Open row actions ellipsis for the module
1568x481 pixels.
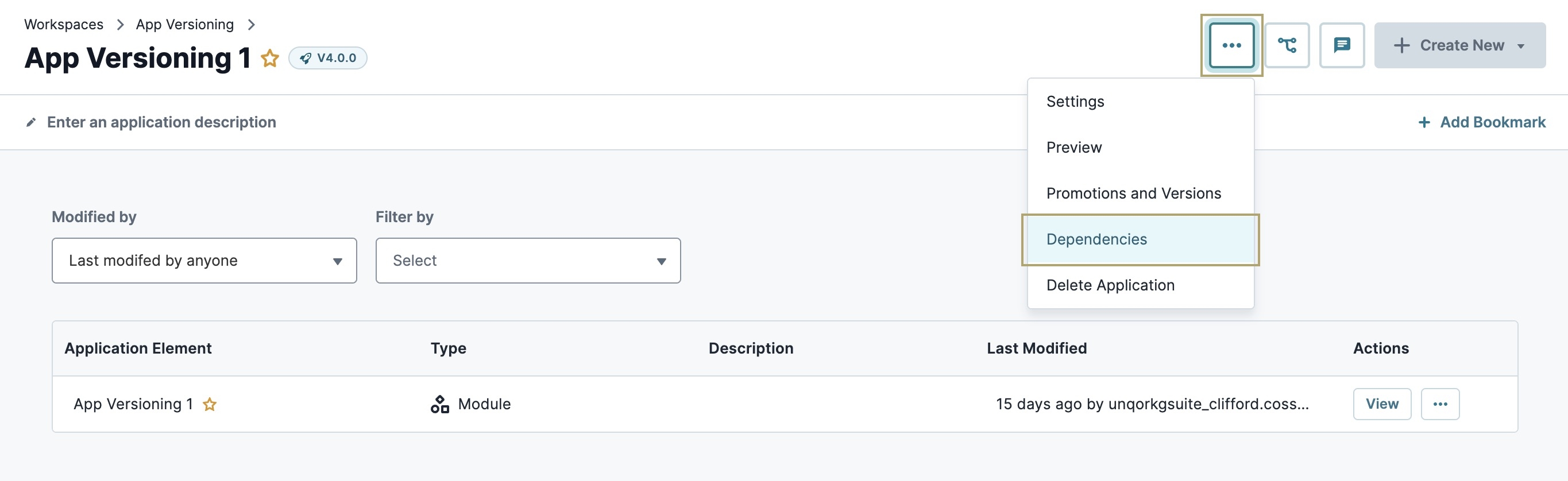1439,404
